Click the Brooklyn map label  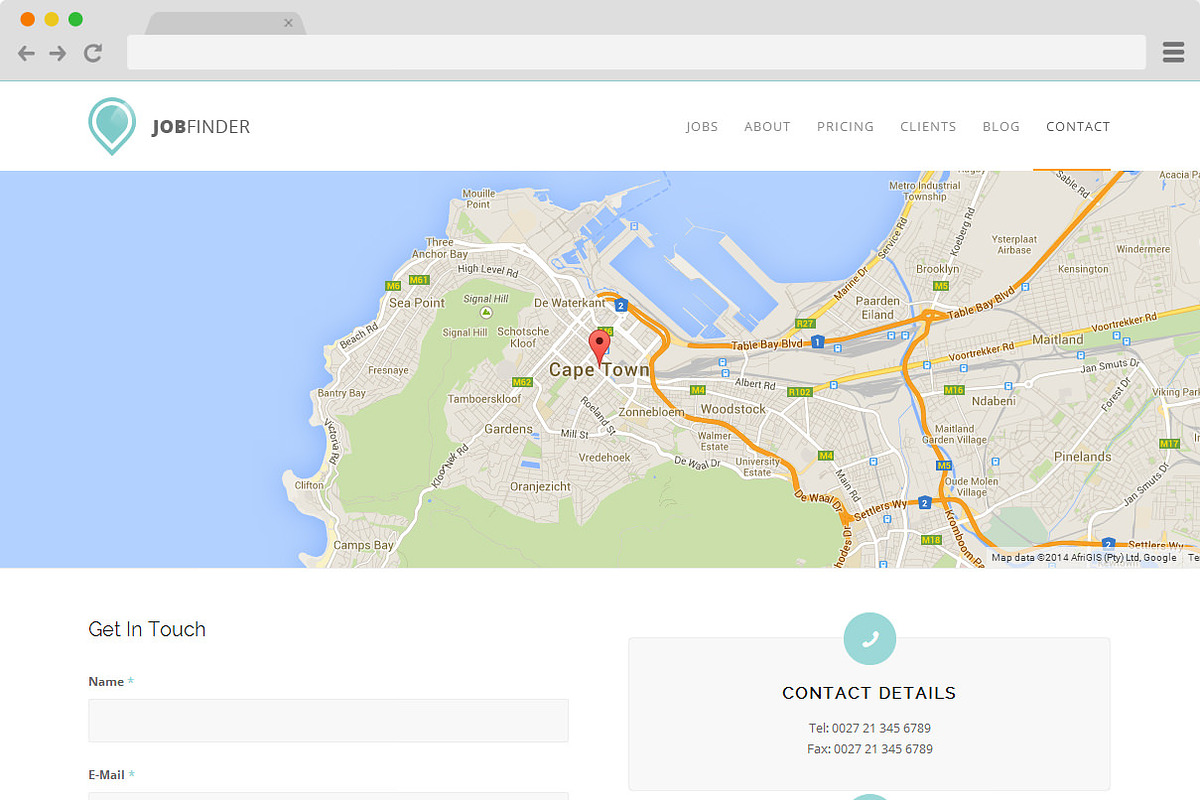[937, 269]
